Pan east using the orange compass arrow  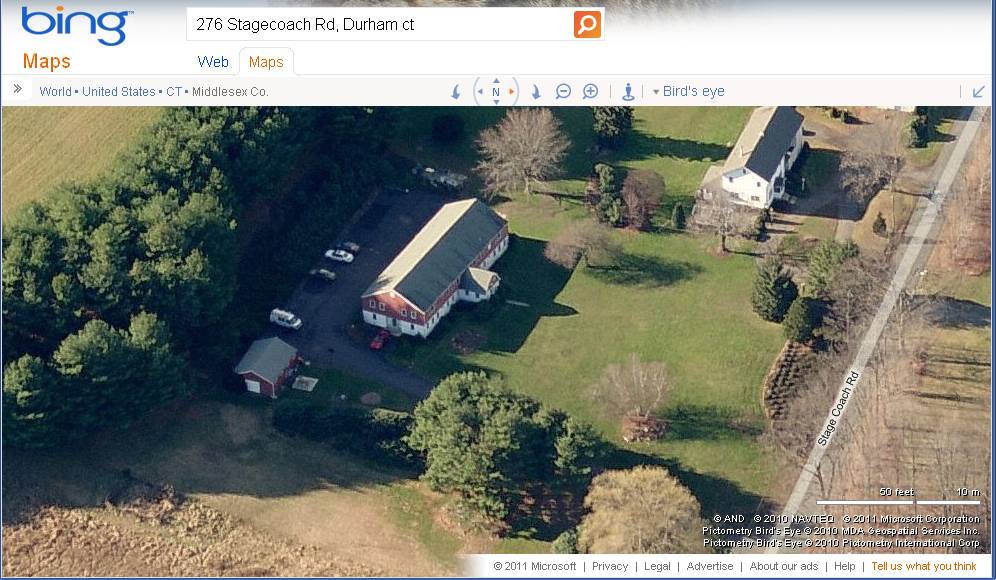(511, 91)
